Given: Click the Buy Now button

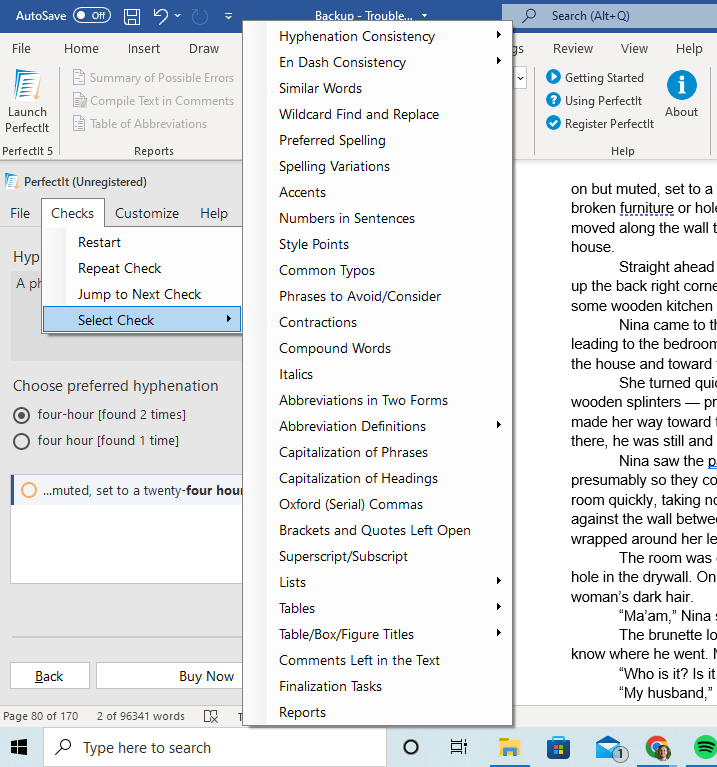Looking at the screenshot, I should pyautogui.click(x=206, y=676).
